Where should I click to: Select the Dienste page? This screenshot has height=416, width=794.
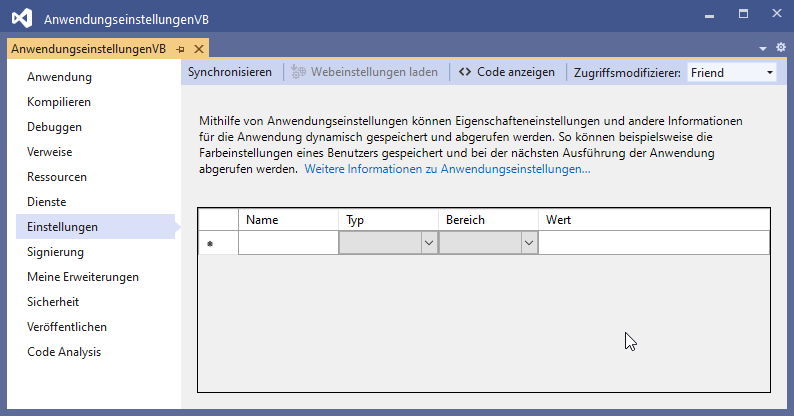click(x=47, y=202)
